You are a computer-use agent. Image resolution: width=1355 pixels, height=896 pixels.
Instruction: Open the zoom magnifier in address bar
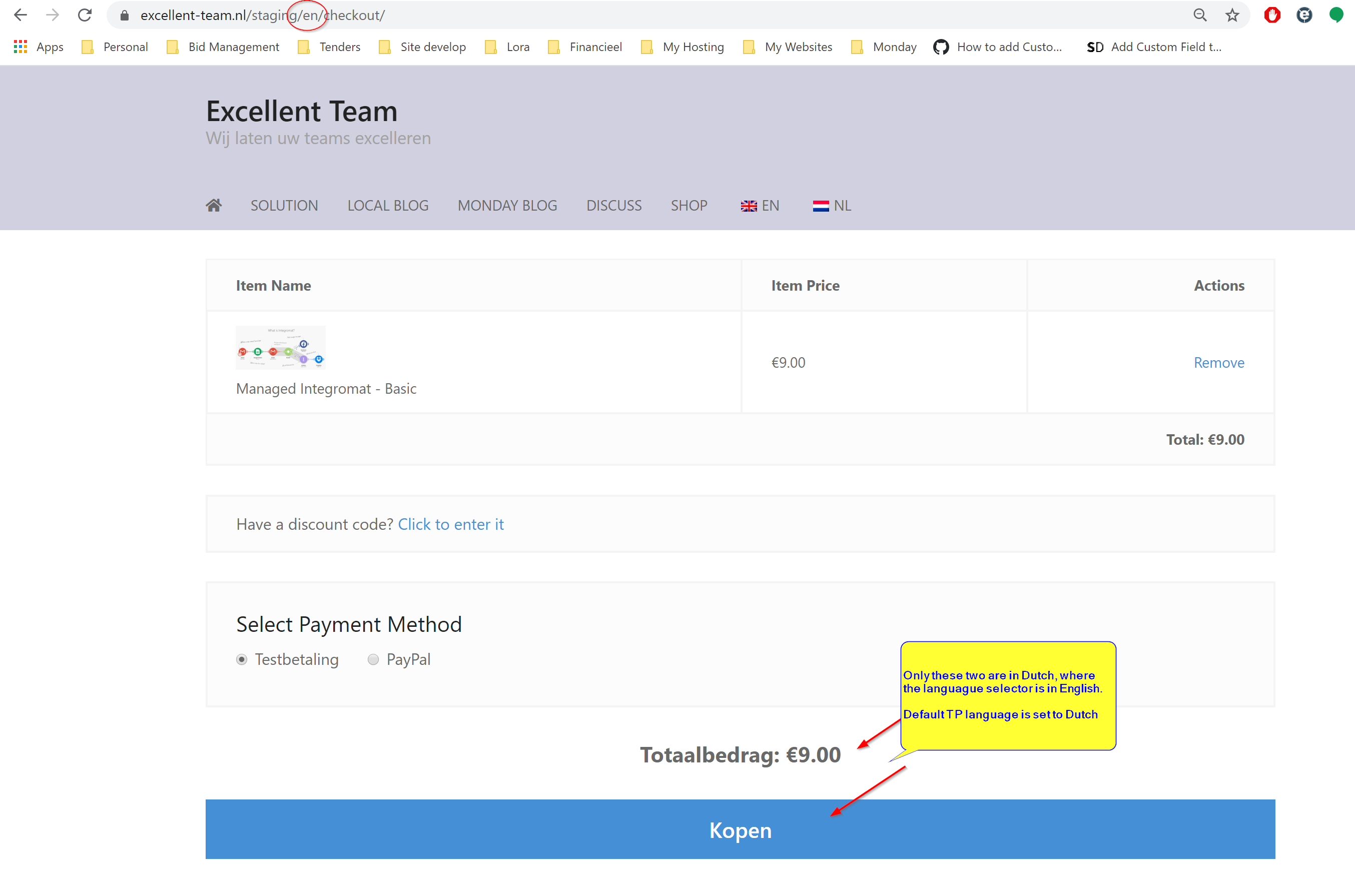click(x=1199, y=16)
